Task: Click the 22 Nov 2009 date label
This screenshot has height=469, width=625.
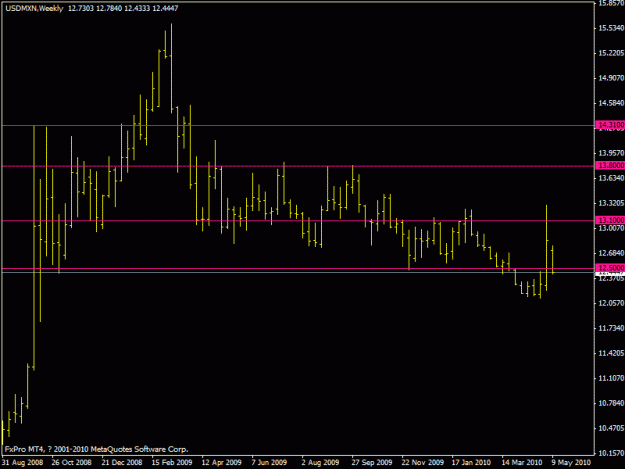Action: (x=423, y=462)
